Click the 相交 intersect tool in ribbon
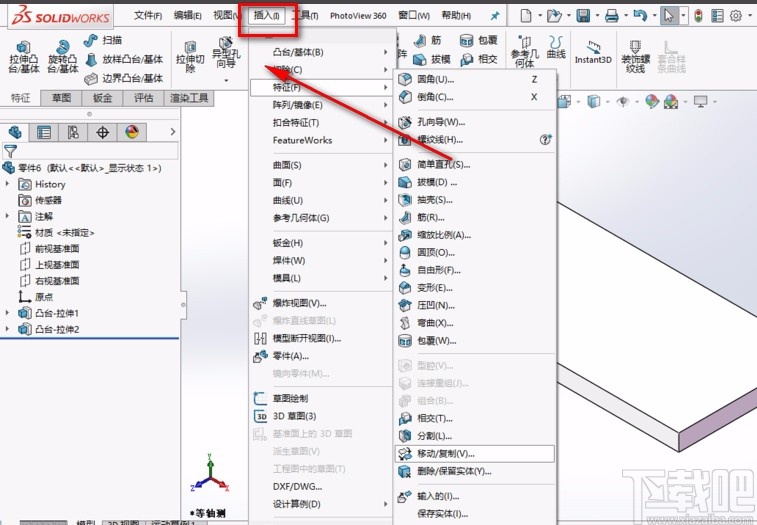The image size is (757, 525). [x=478, y=59]
